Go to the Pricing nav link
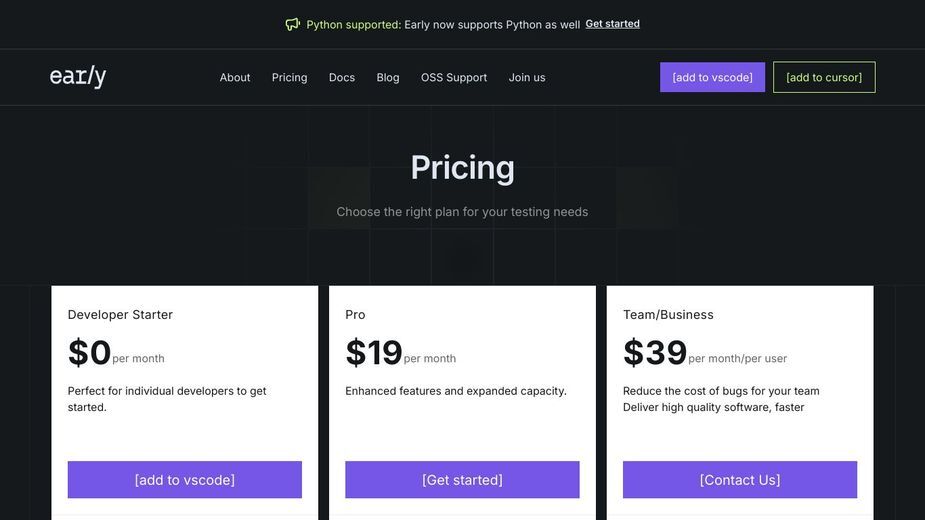 pos(289,77)
